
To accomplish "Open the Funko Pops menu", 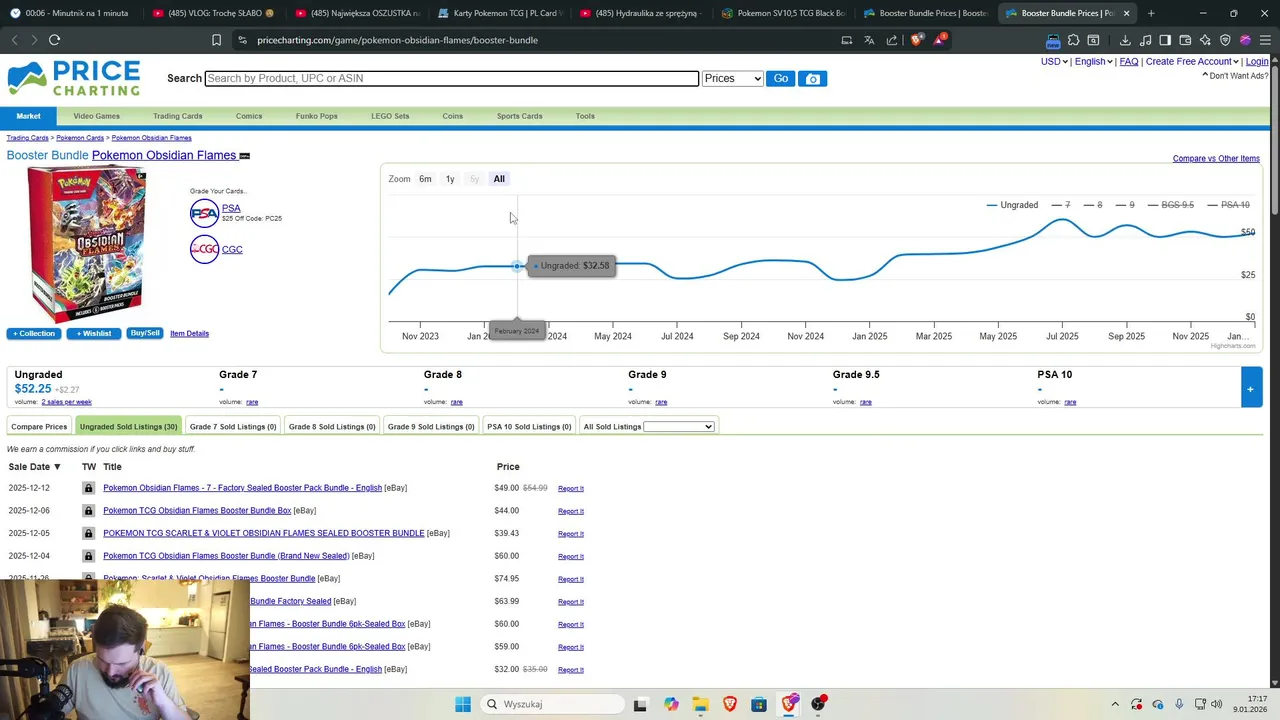I will (316, 116).
